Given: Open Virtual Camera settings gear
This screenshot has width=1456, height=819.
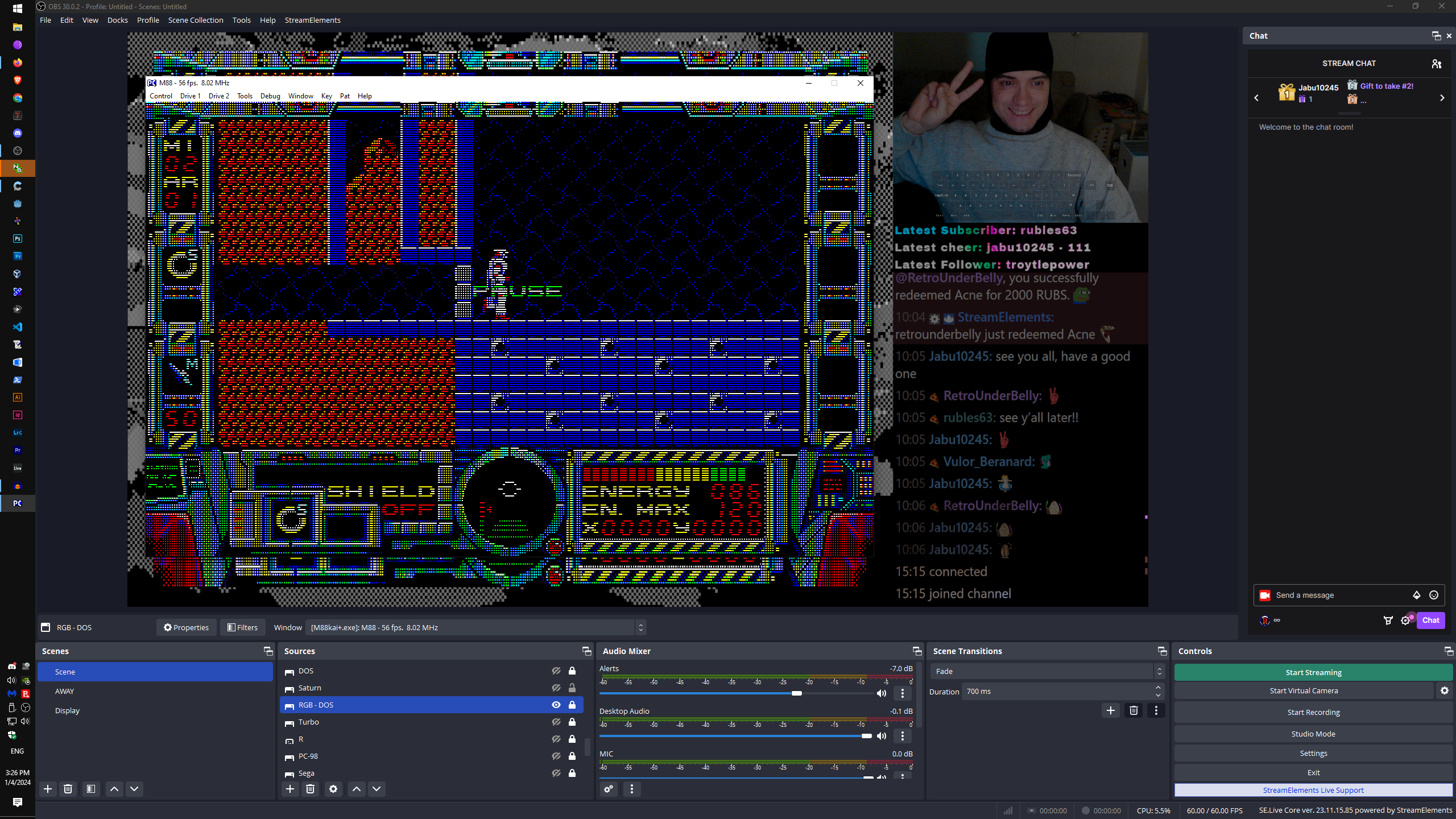Looking at the screenshot, I should point(1445,690).
